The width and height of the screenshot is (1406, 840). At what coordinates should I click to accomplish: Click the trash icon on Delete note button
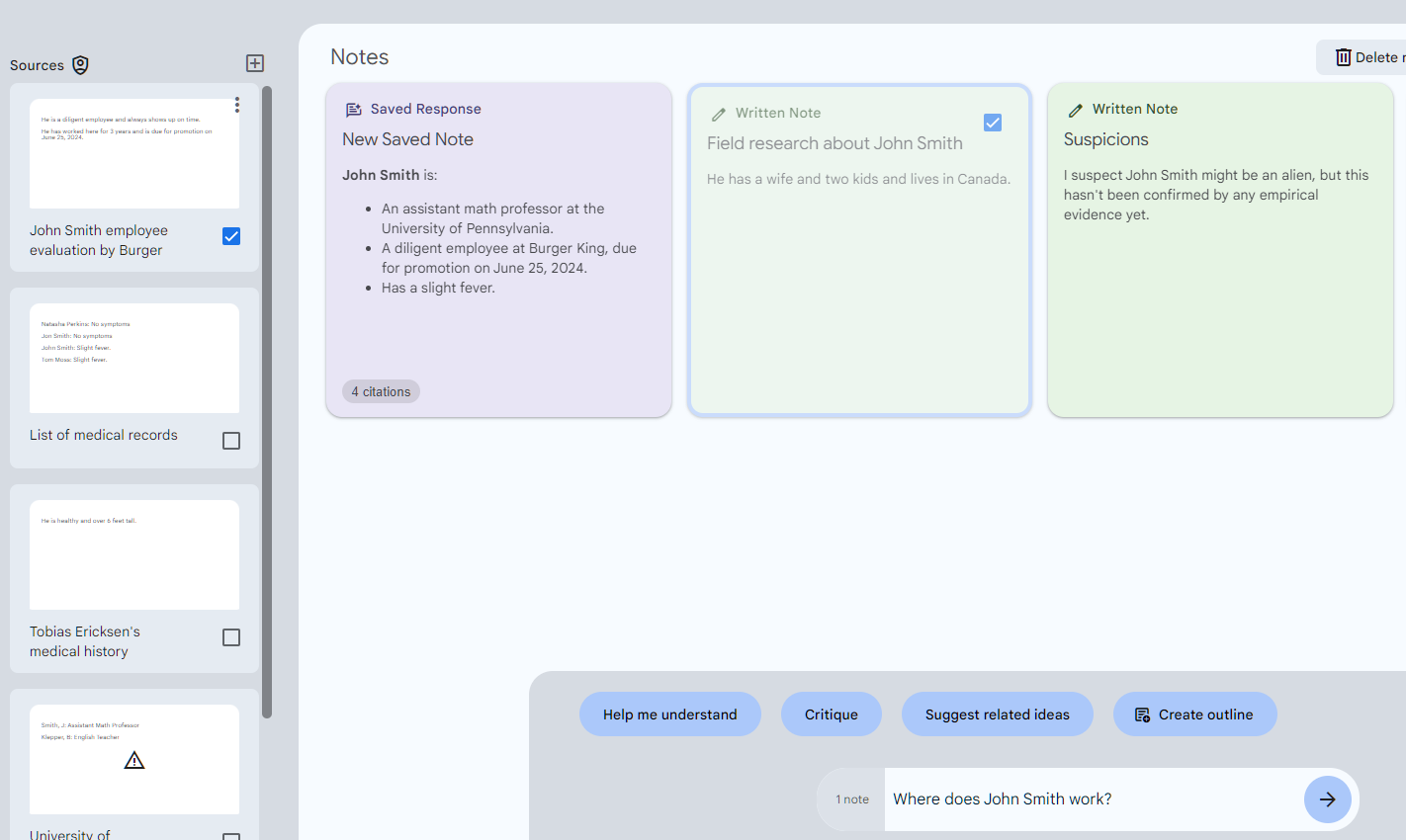(1346, 56)
